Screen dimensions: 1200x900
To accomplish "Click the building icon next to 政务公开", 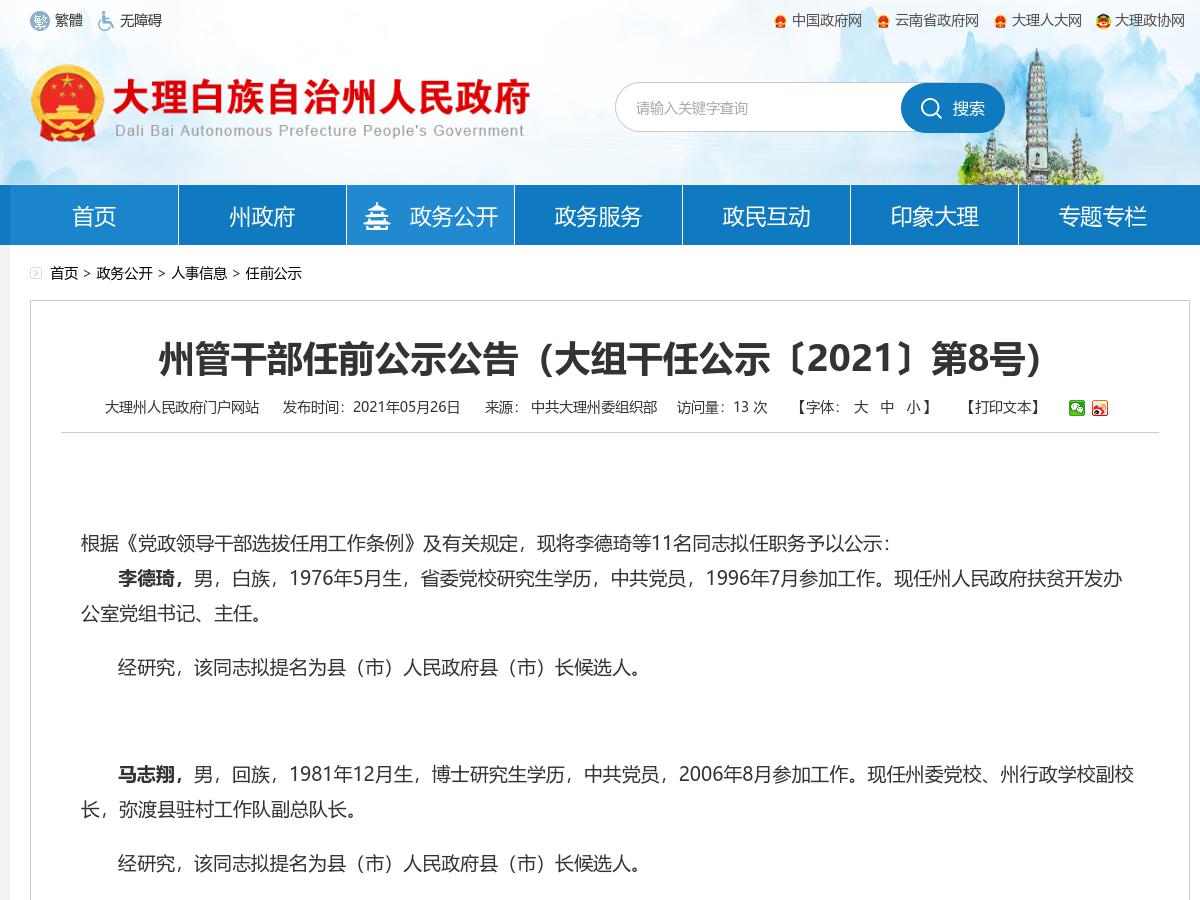I will [377, 214].
